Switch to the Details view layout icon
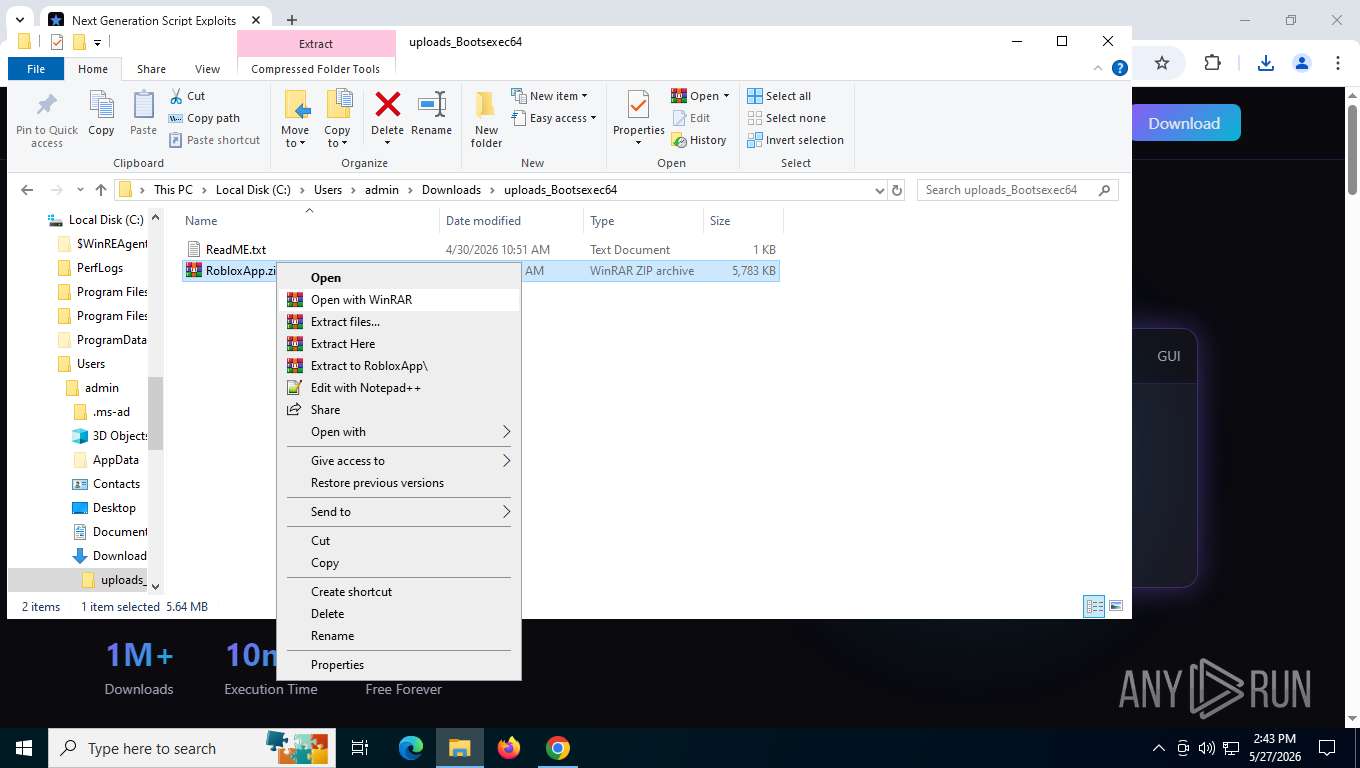The width and height of the screenshot is (1360, 768). click(1095, 607)
